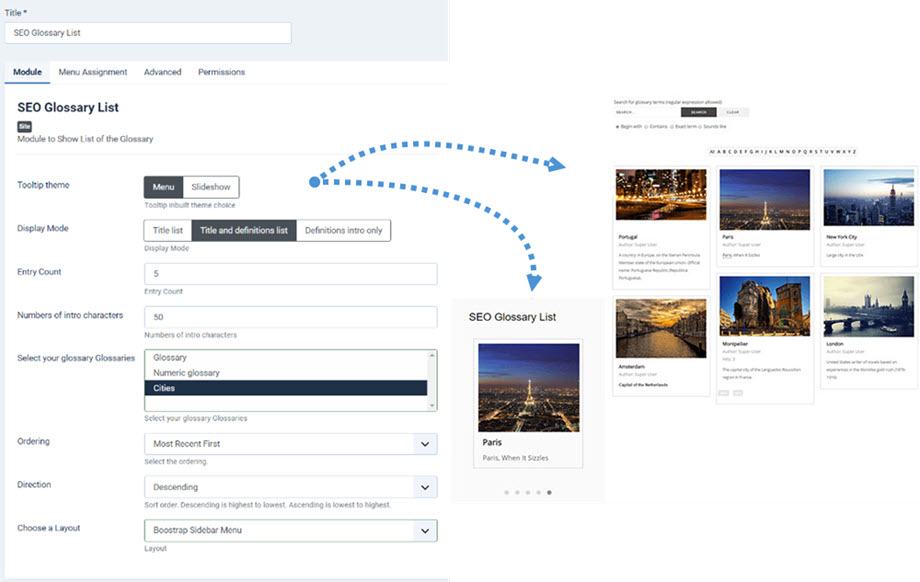
Task: Select "Numeric glossary" in the glossaries list
Action: (x=187, y=373)
